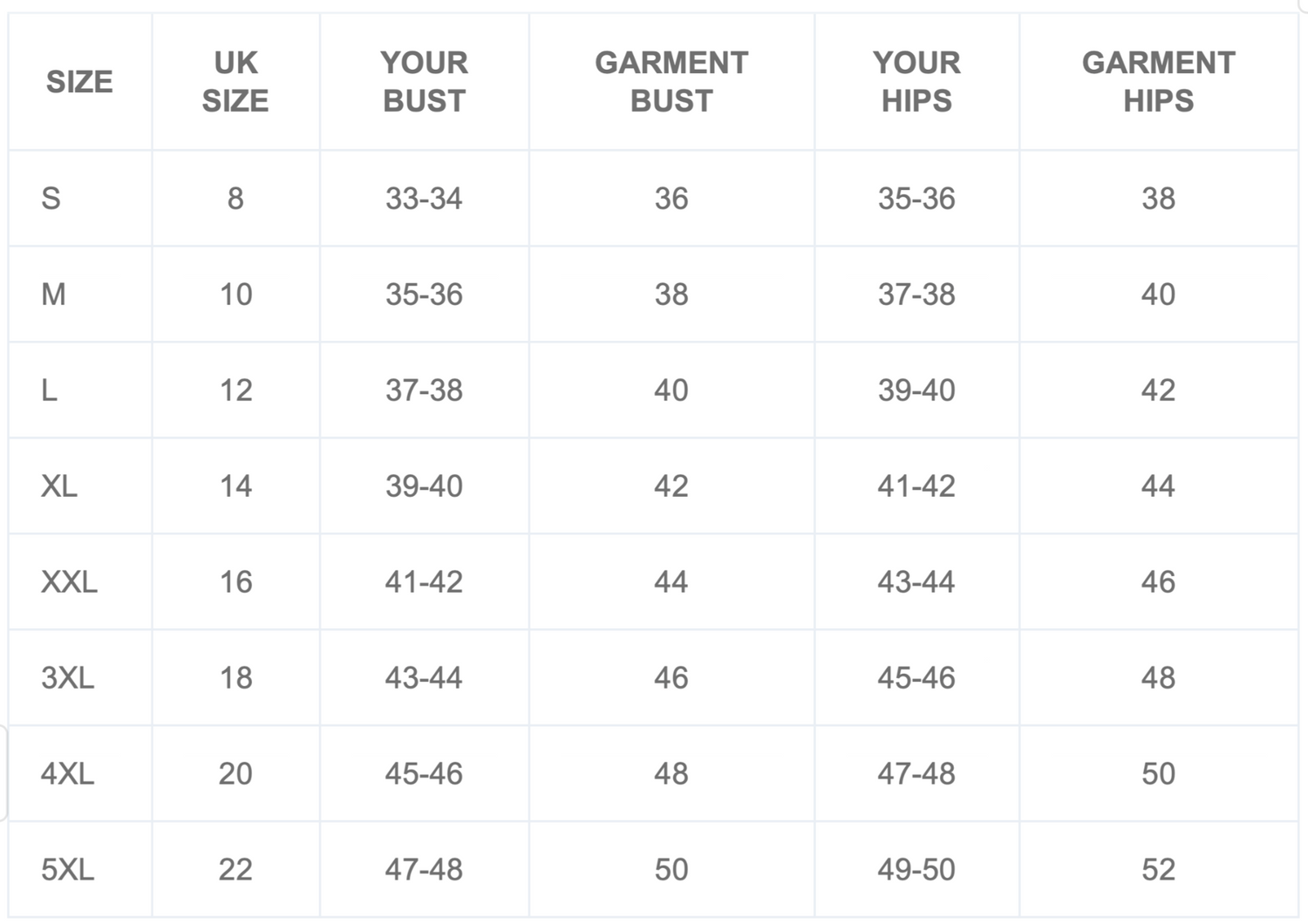Select the UK SIZE column header
This screenshot has width=1308, height=924.
235,82
